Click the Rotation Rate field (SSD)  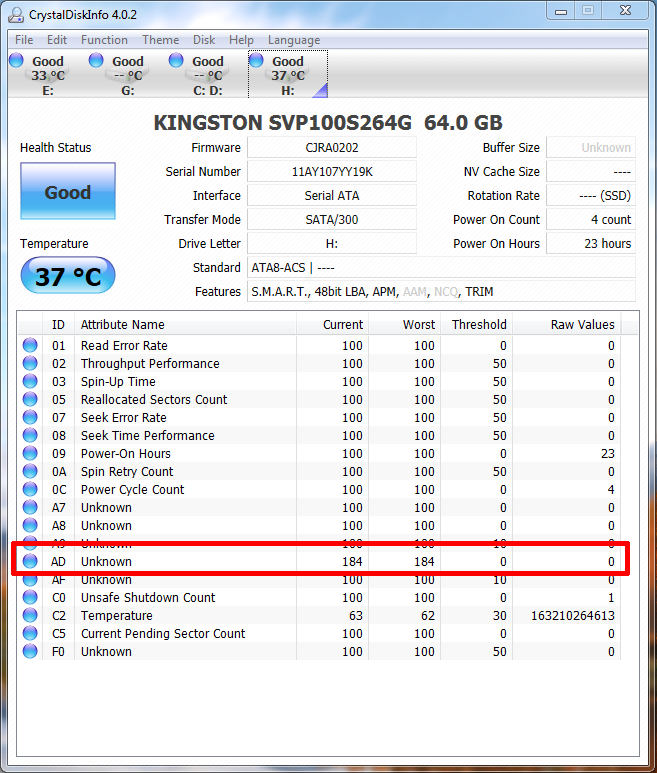pos(591,196)
